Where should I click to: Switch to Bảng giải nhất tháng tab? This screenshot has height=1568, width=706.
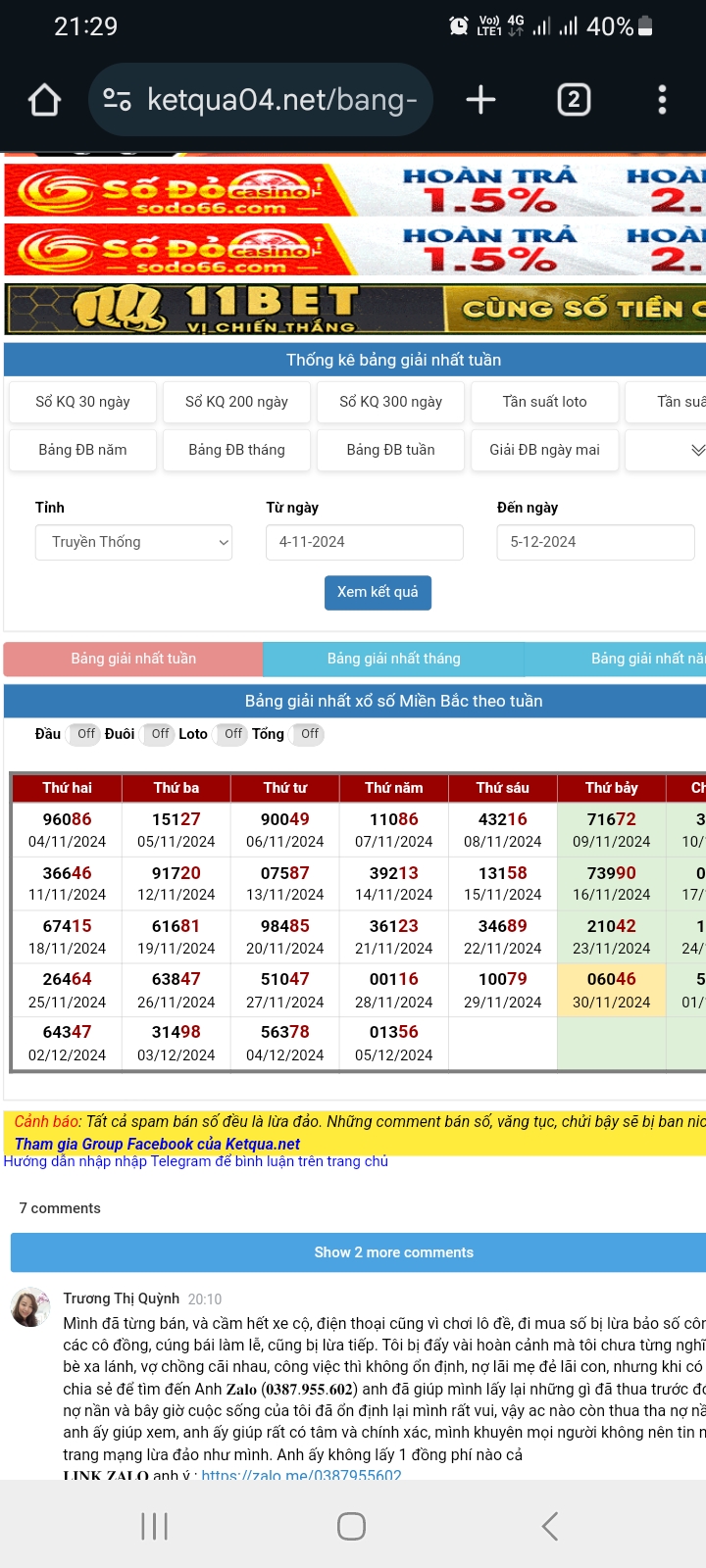point(393,659)
